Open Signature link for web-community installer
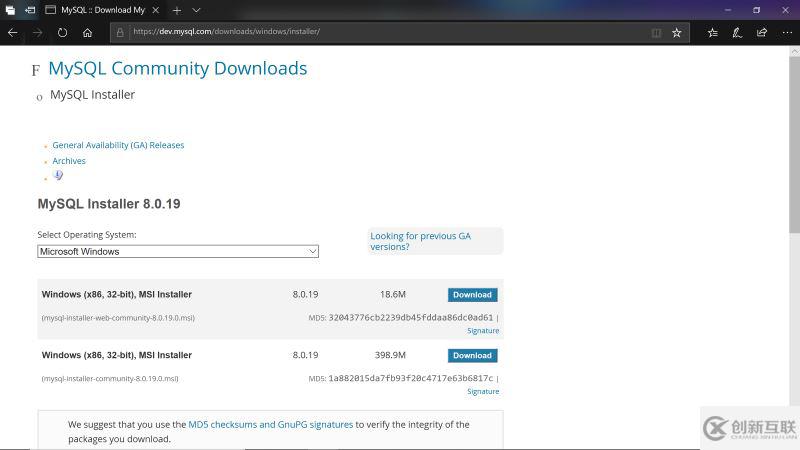This screenshot has width=800, height=450. 483,331
